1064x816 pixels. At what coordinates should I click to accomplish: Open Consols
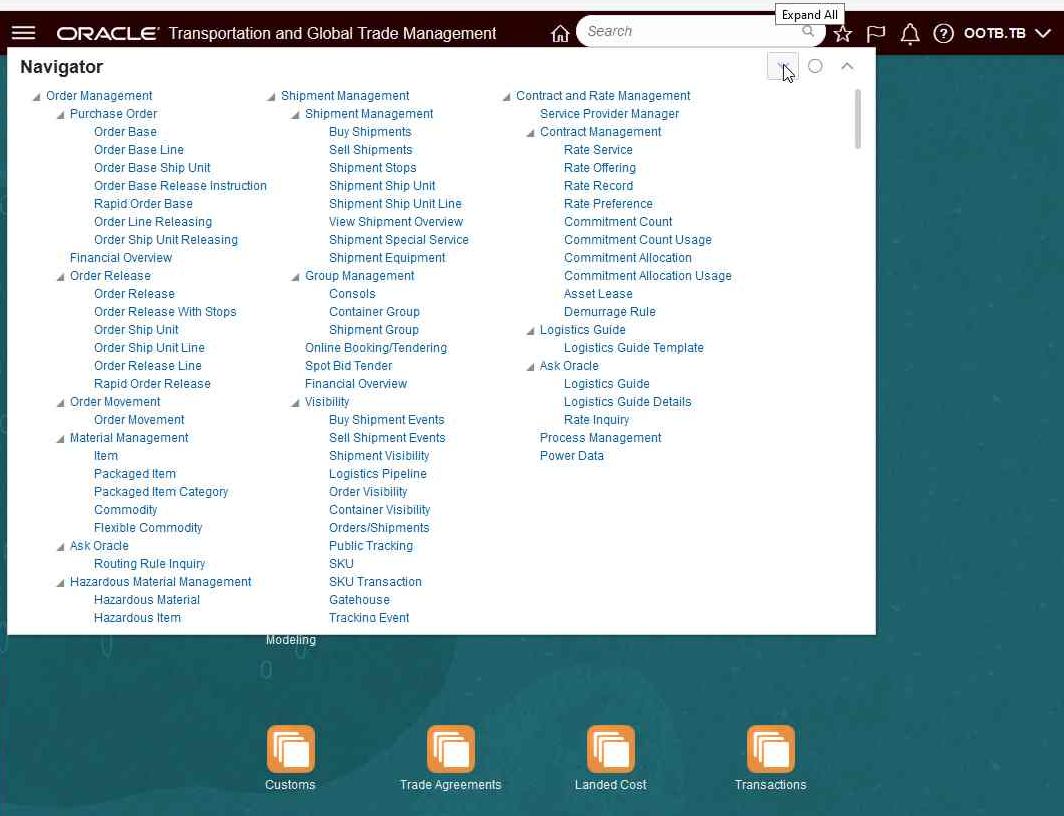pos(352,293)
